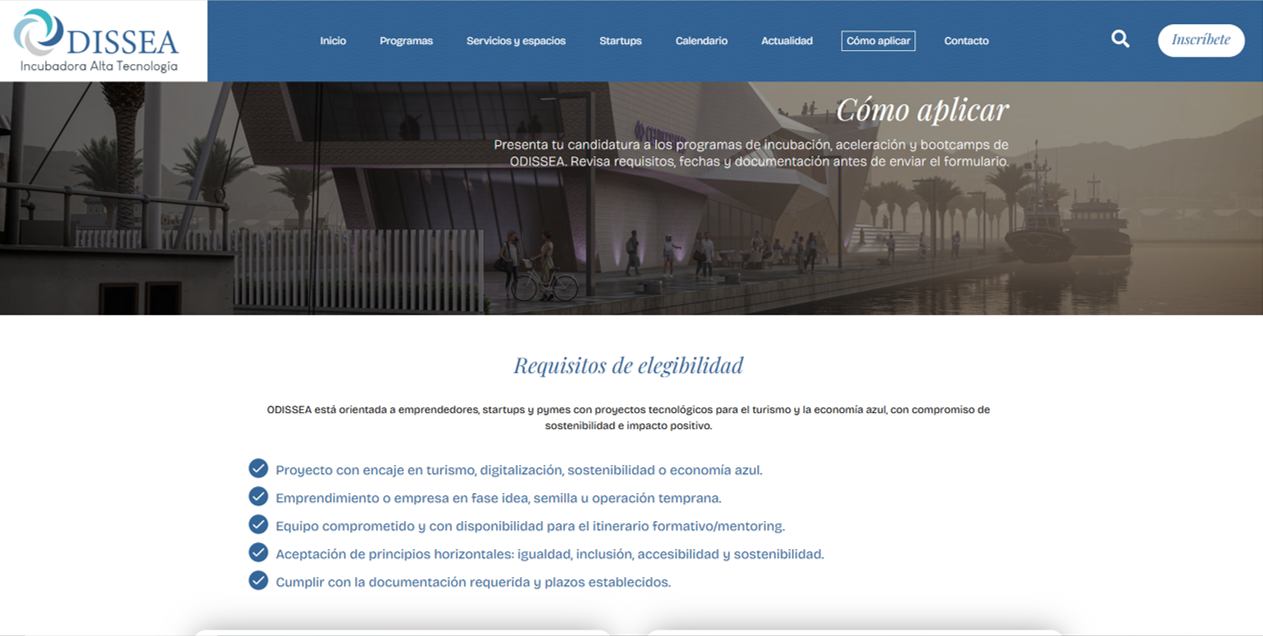This screenshot has width=1263, height=636.
Task: Open the search magnifier icon
Action: tap(1120, 40)
